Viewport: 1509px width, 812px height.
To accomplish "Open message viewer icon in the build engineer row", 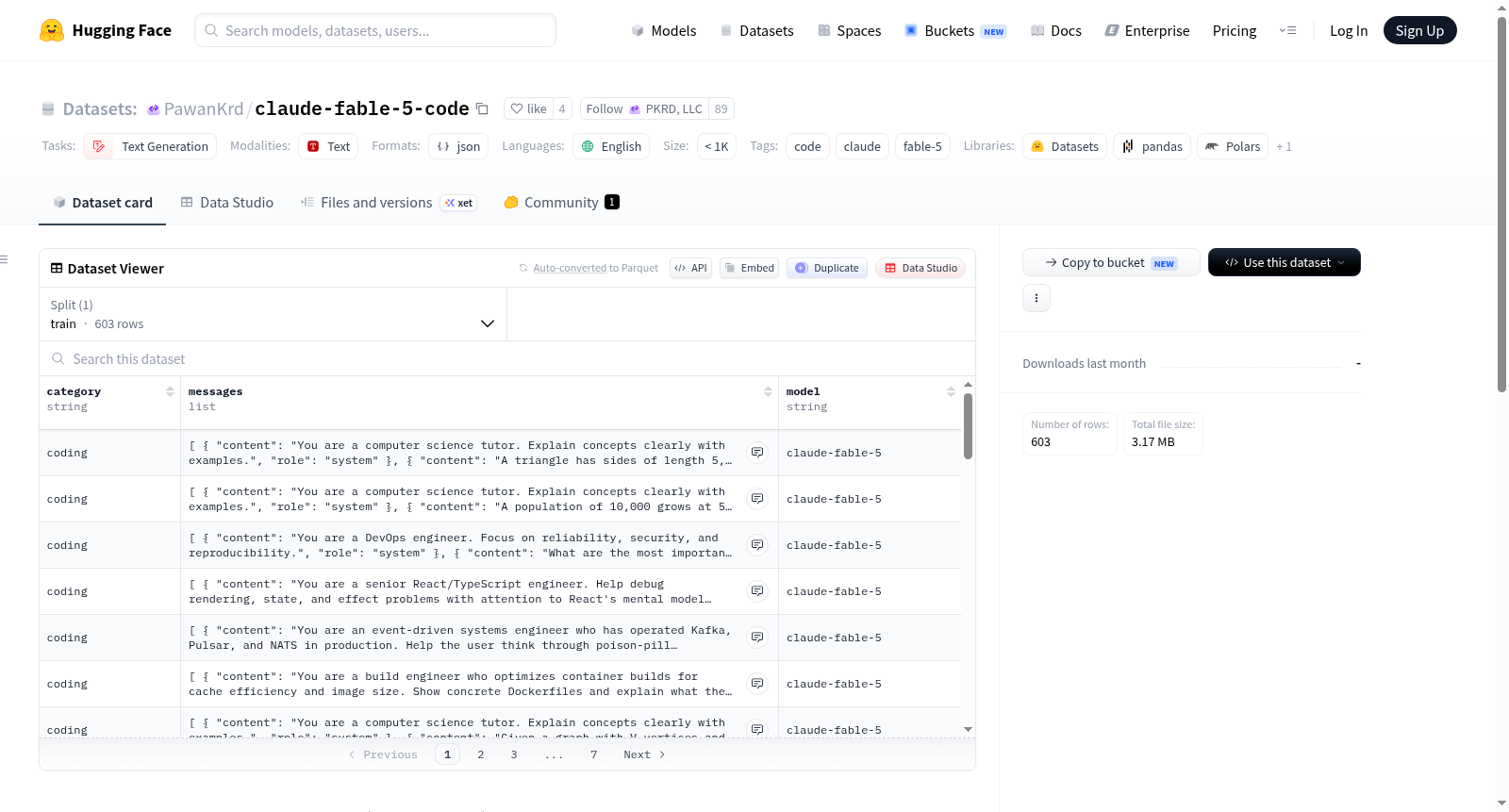I will (757, 684).
